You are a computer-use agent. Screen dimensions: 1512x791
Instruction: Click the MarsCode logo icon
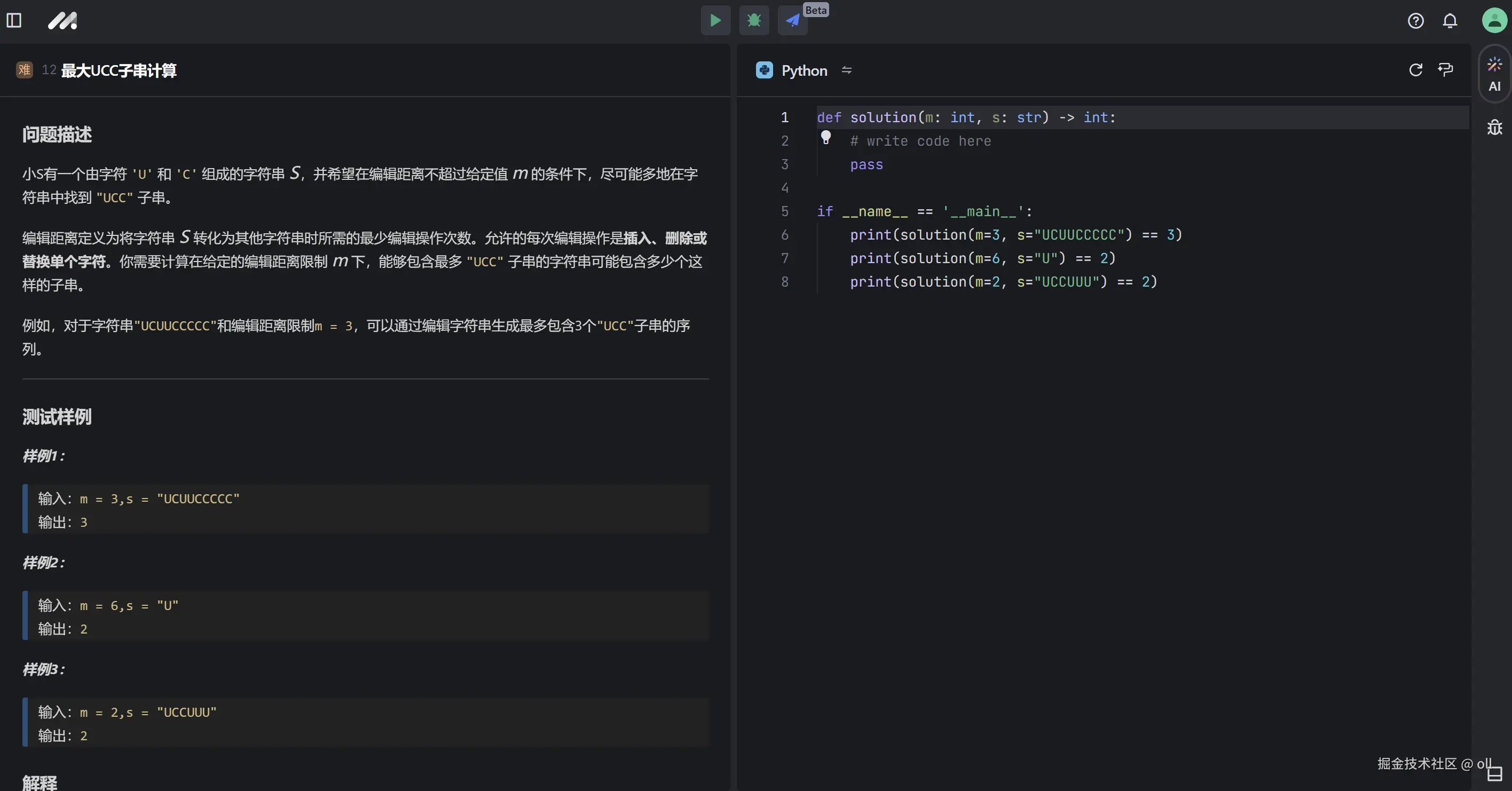click(62, 21)
